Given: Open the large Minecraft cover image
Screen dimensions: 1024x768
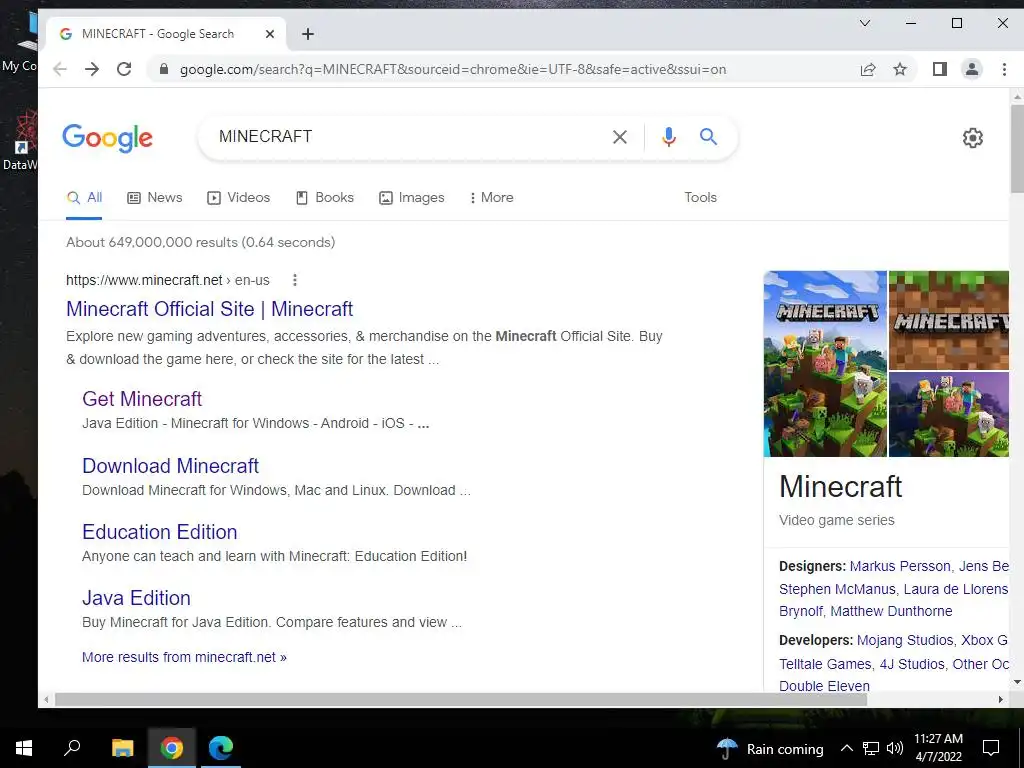Looking at the screenshot, I should [825, 364].
